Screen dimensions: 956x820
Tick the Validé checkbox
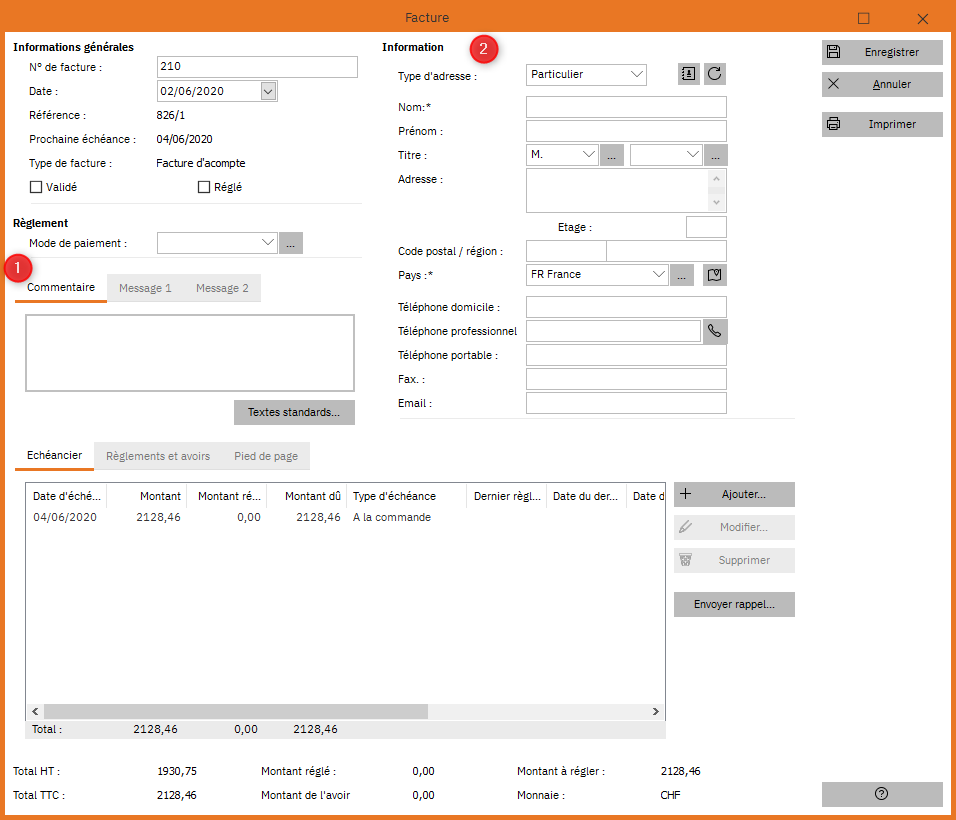tap(36, 187)
